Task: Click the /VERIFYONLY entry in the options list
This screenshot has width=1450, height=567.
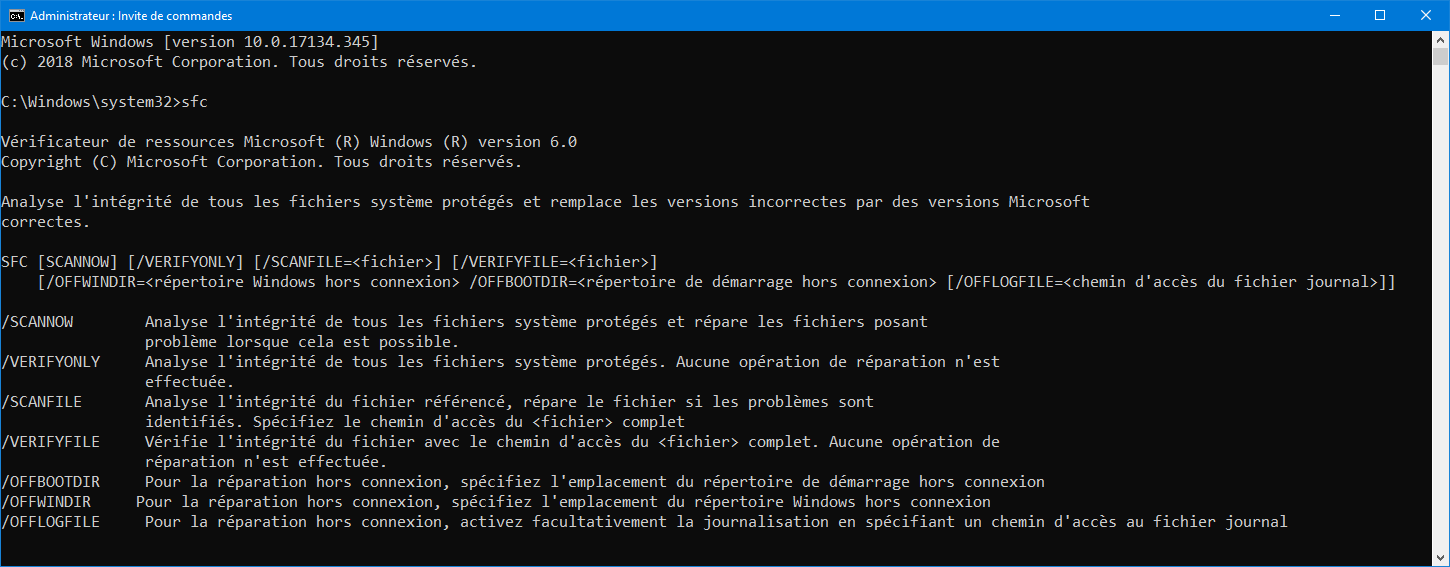Action: click(x=51, y=362)
